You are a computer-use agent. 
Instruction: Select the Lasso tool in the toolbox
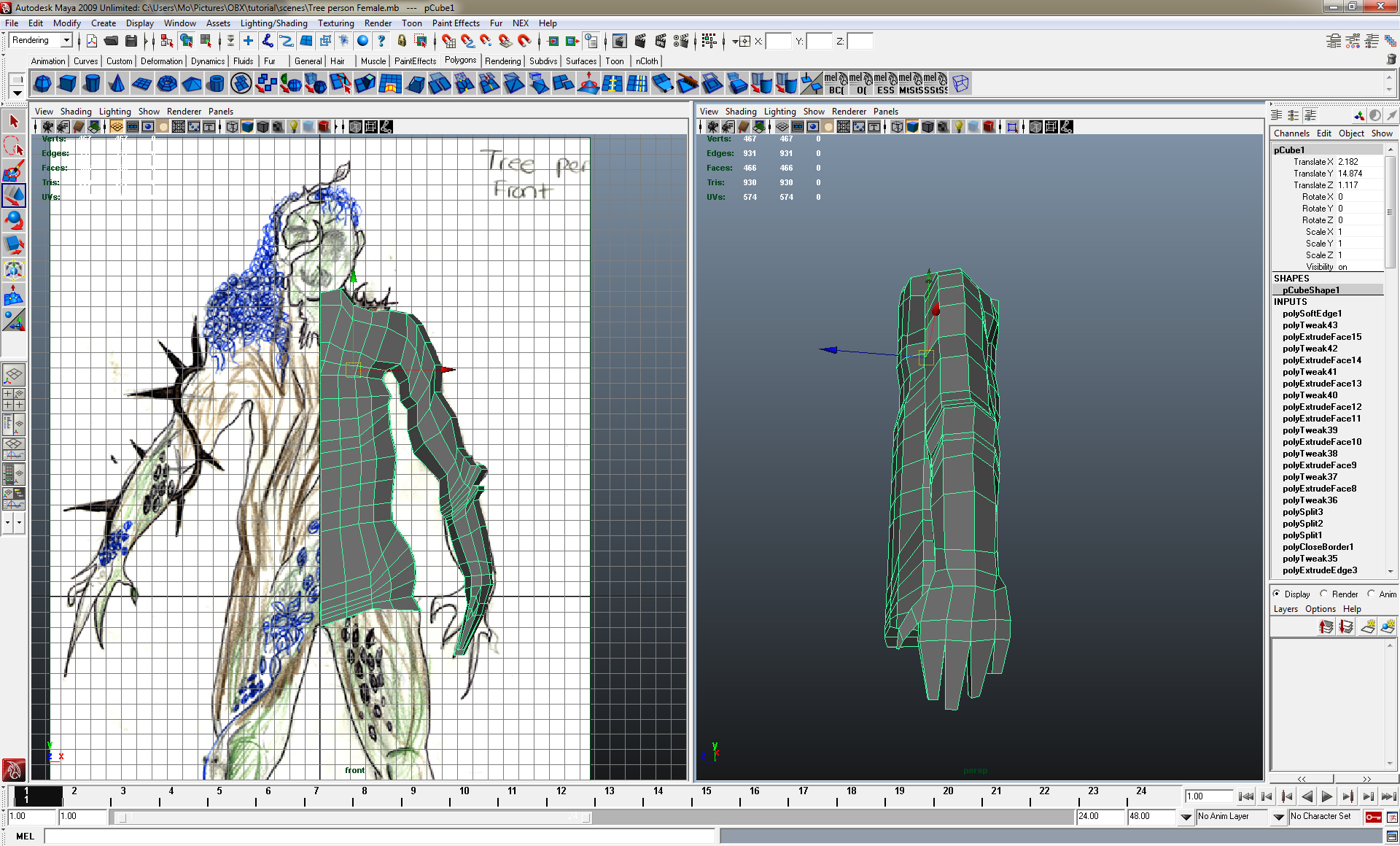pos(13,147)
